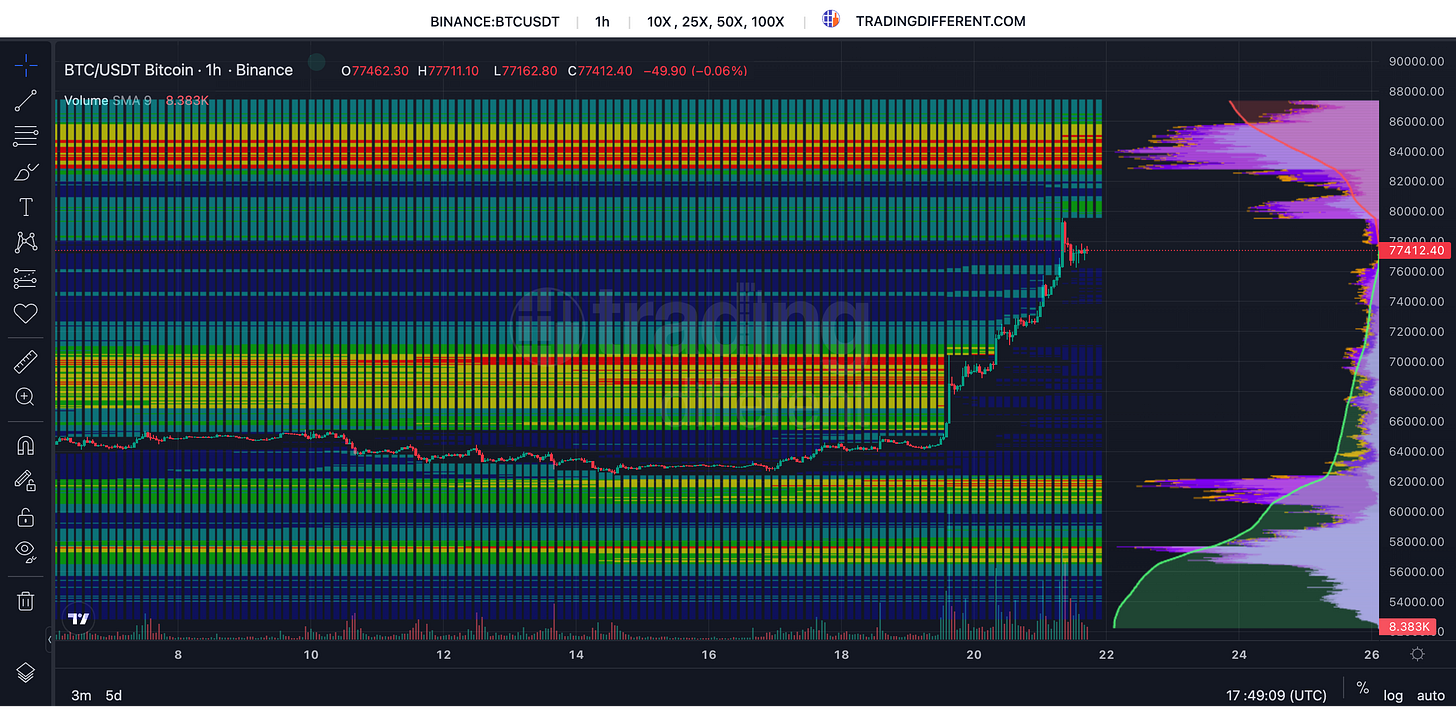Click the BINANCE:BTCUSDT symbol header
Screen dimensions: 1456x710
(494, 21)
